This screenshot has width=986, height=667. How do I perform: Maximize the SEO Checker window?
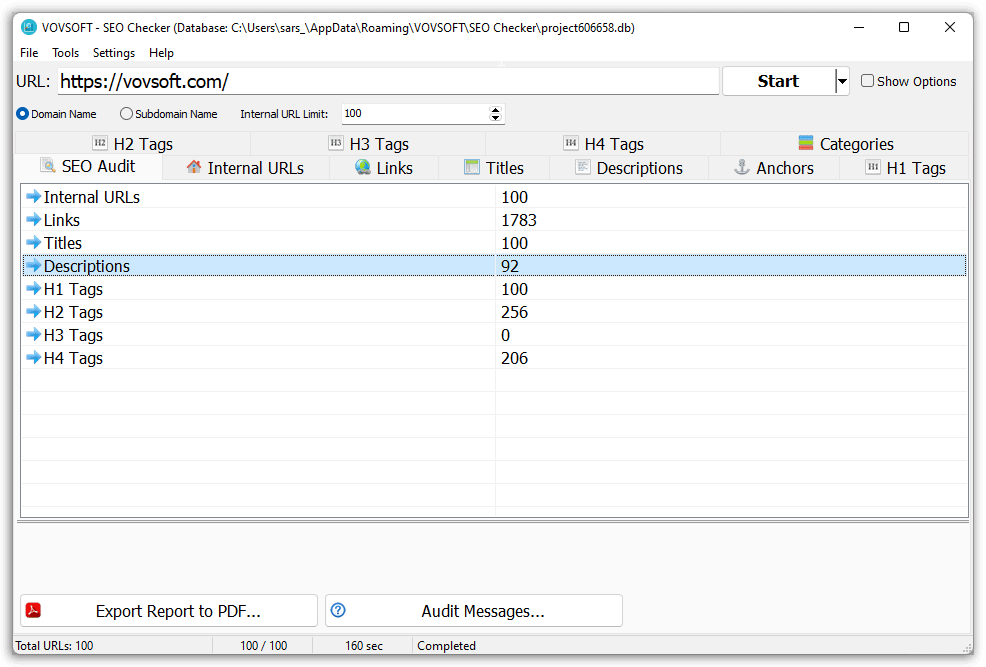tap(904, 27)
